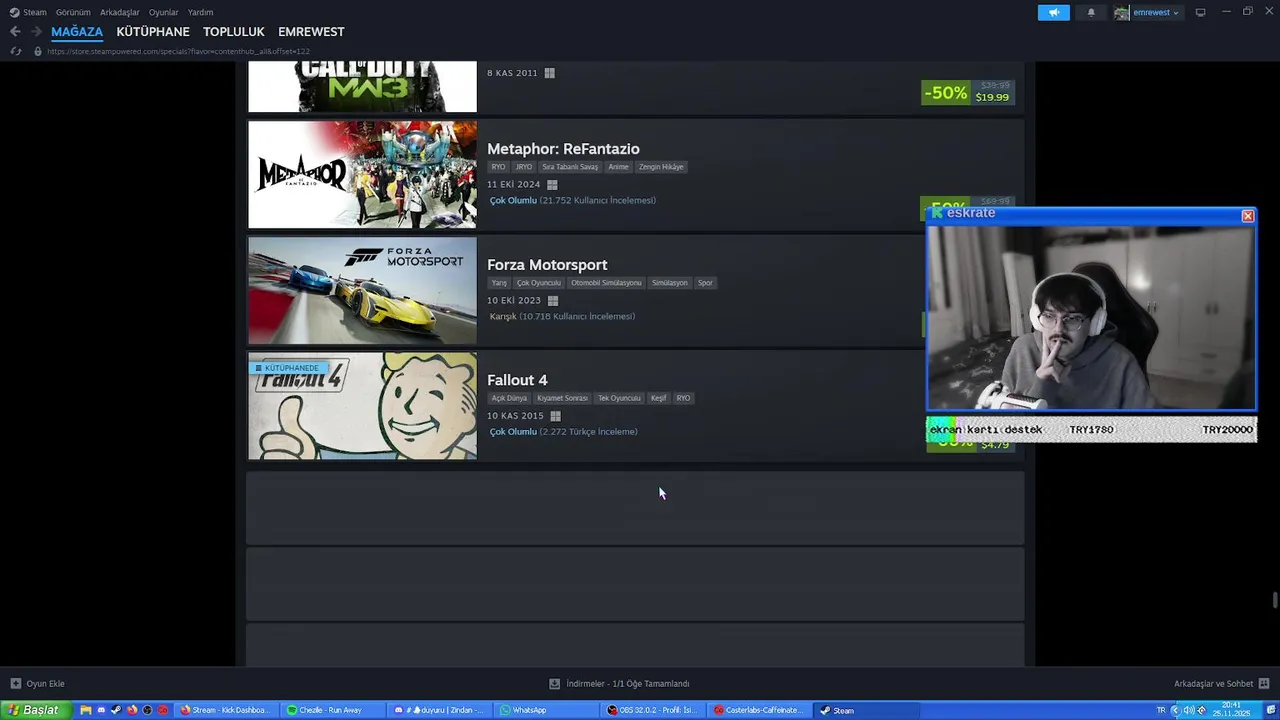
Task: Click the Metaphor: ReFantazio cover image
Action: pyautogui.click(x=362, y=175)
